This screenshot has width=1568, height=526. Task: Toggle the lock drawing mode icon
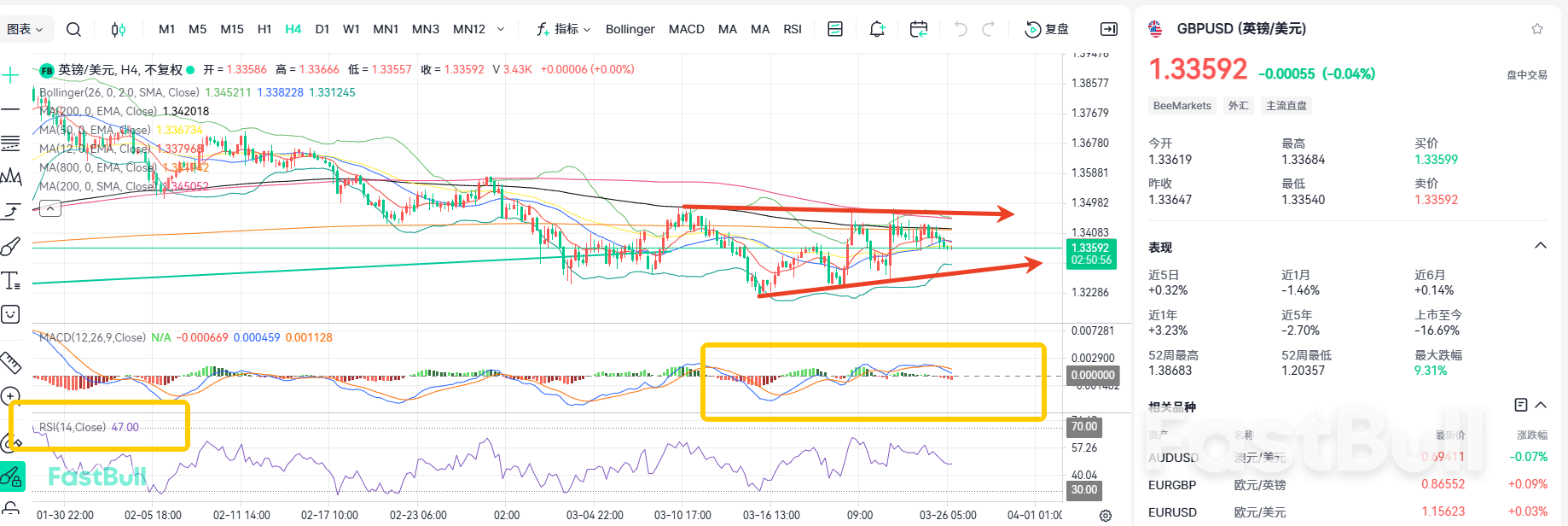[x=11, y=476]
